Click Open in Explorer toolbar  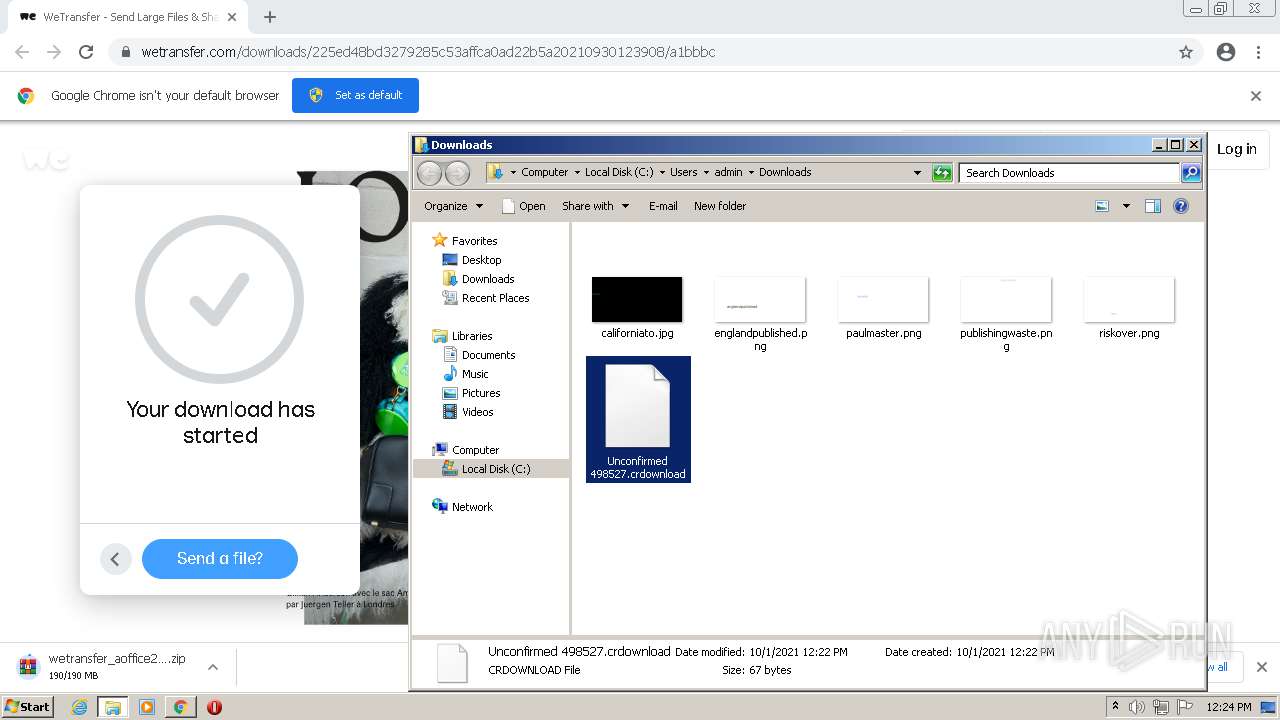pos(523,206)
